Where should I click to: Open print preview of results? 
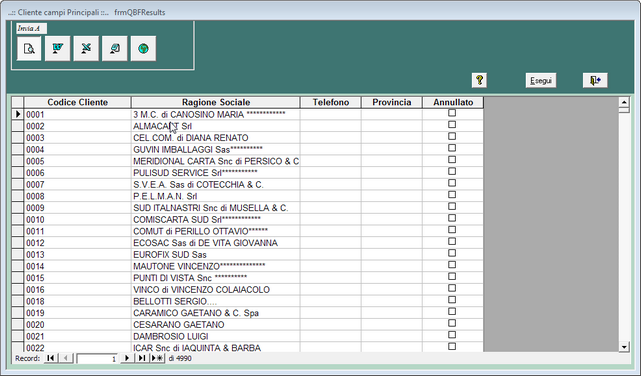[29, 49]
